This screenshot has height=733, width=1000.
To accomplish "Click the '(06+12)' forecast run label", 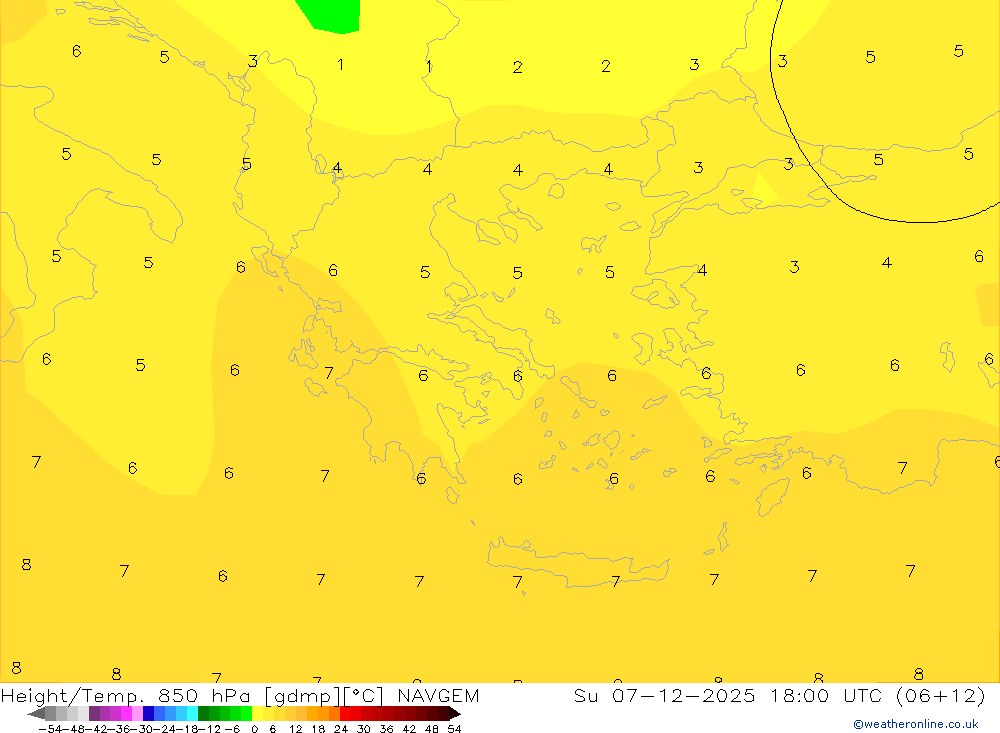I will coord(940,695).
